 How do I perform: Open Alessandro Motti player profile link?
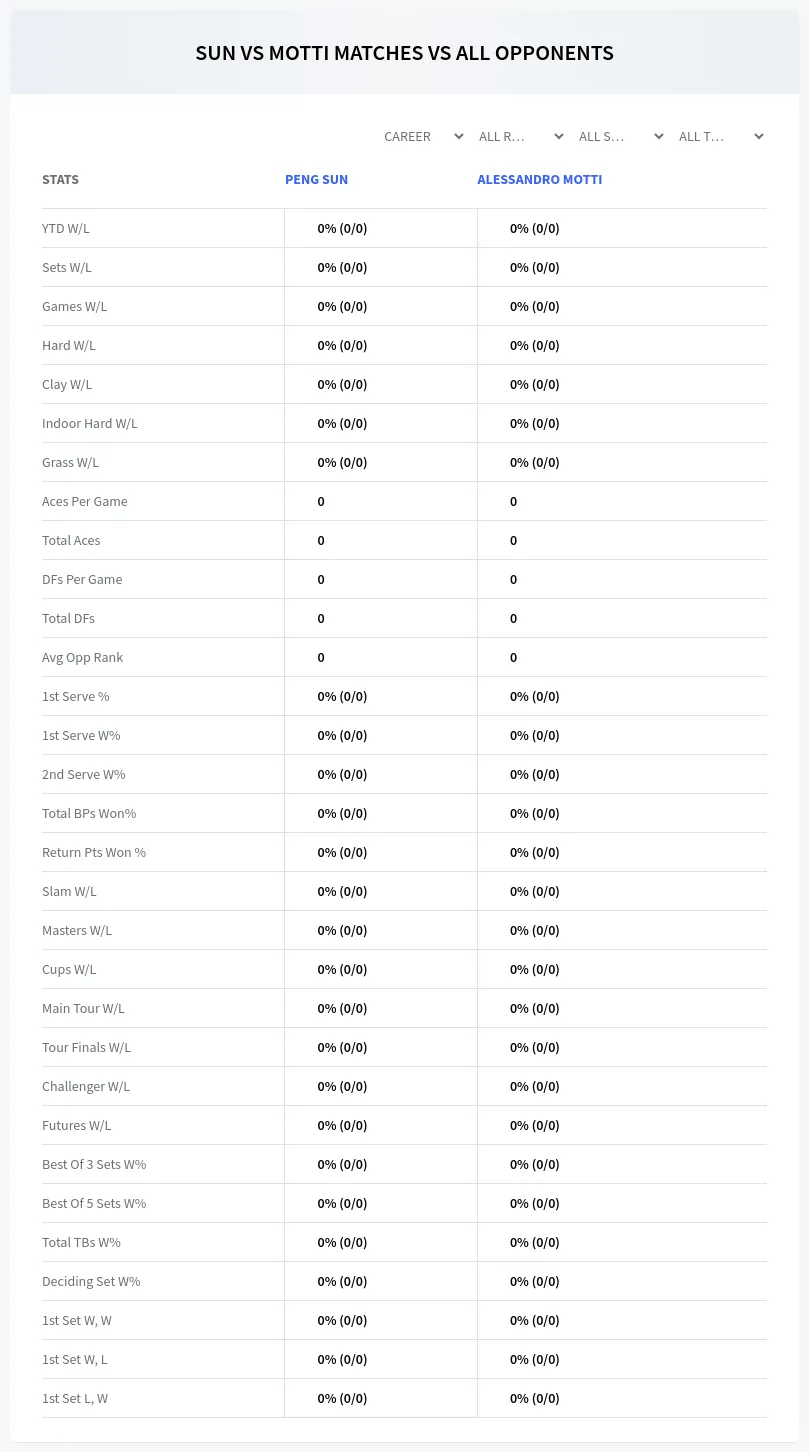point(539,180)
